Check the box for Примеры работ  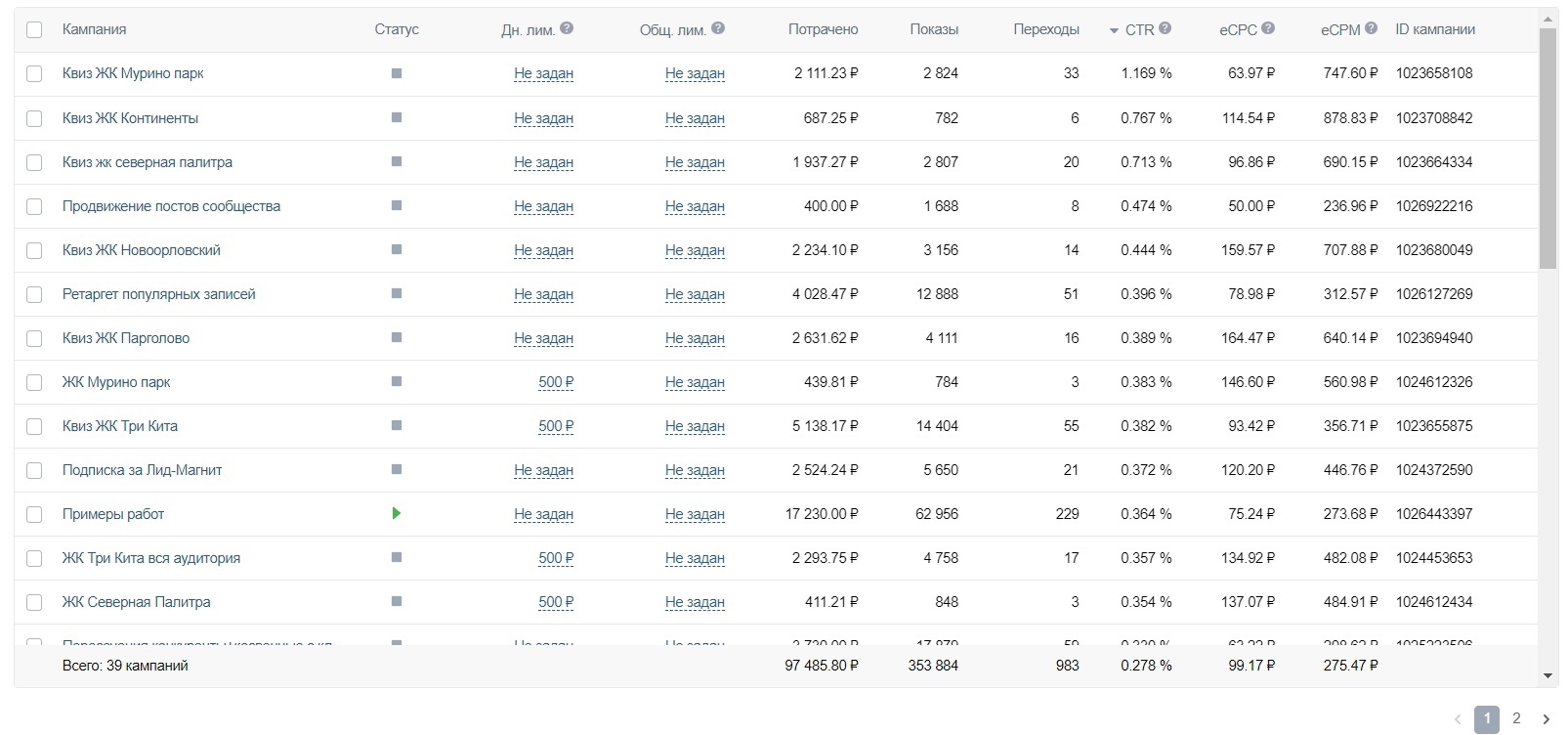34,514
